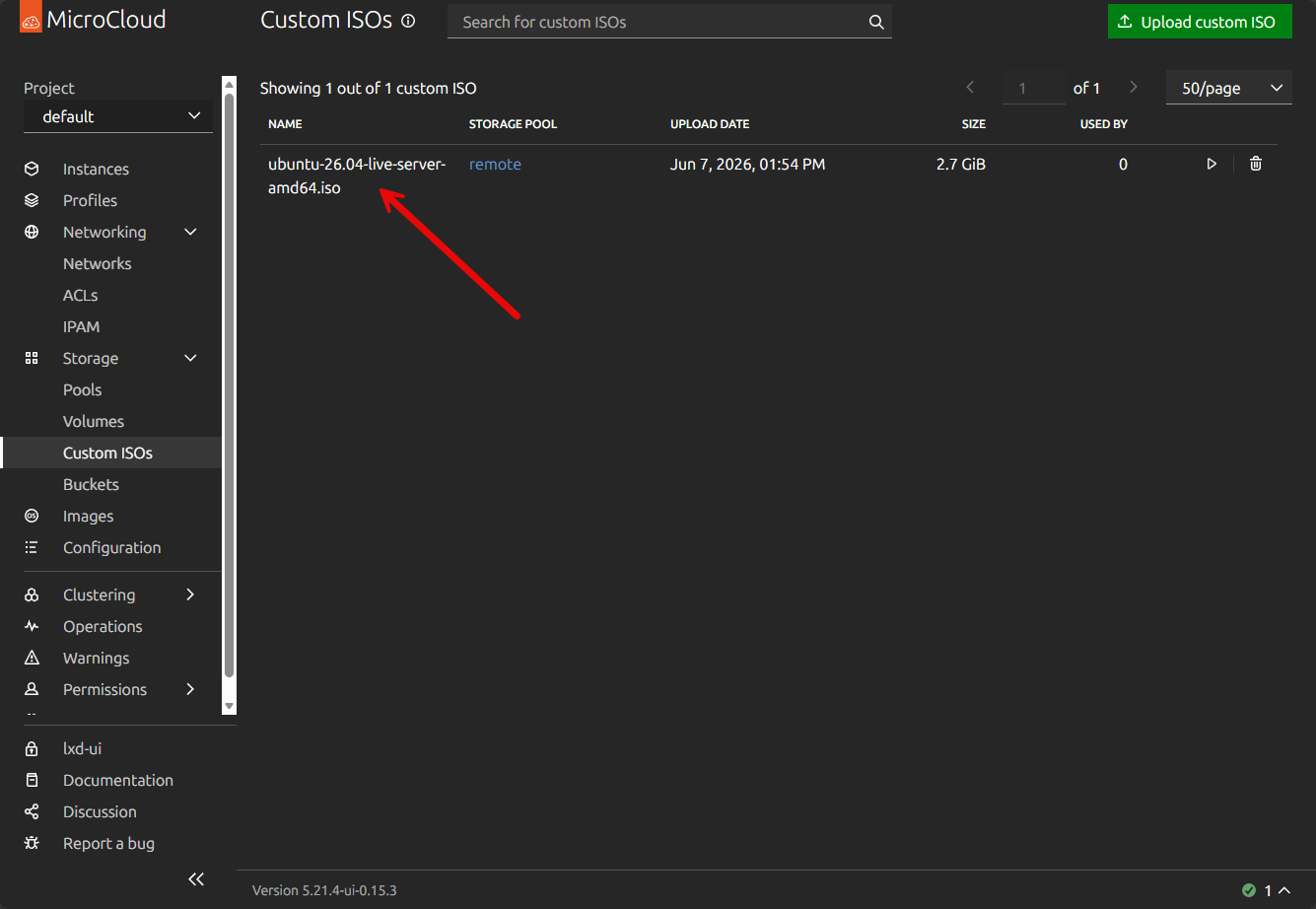
Task: Open the remote storage pool link
Action: pos(495,164)
